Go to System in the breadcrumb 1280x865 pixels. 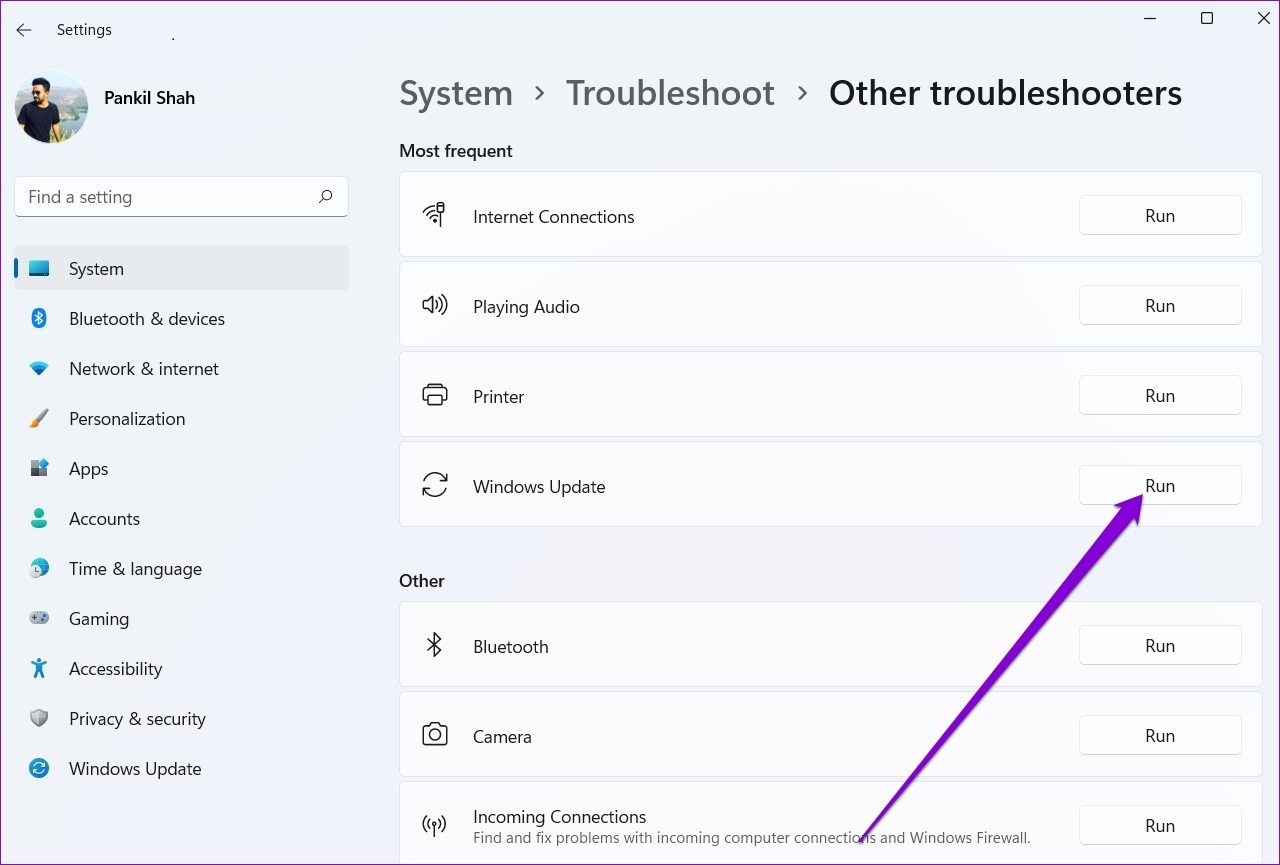[x=456, y=93]
